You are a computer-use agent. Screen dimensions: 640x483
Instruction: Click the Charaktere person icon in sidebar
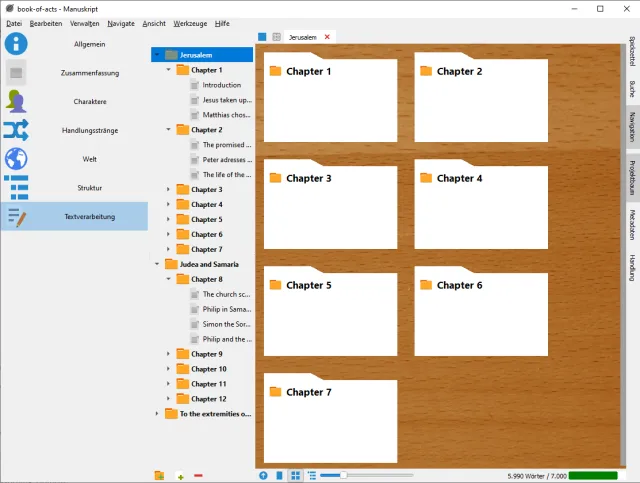(16, 101)
